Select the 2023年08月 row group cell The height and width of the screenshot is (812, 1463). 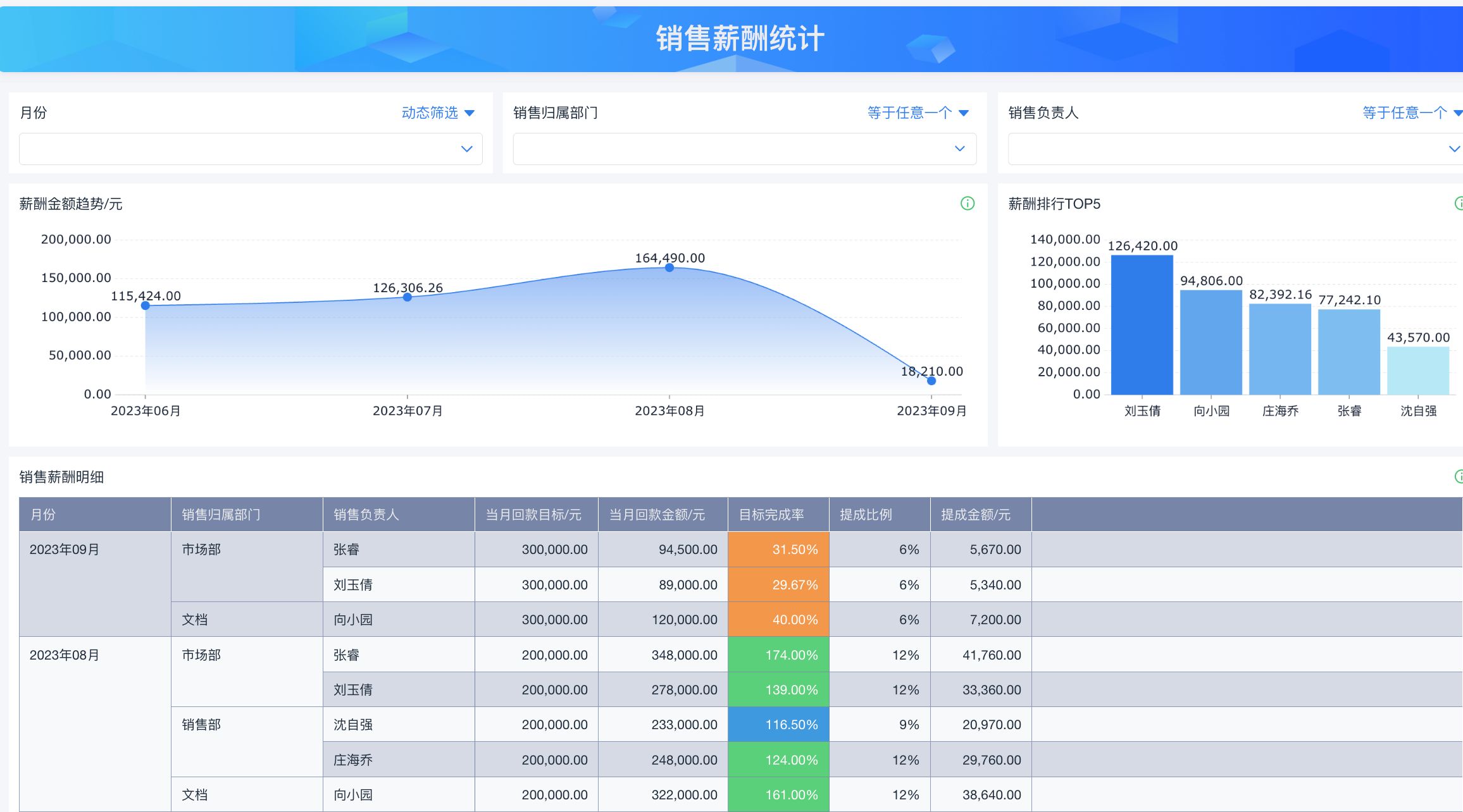(x=65, y=655)
